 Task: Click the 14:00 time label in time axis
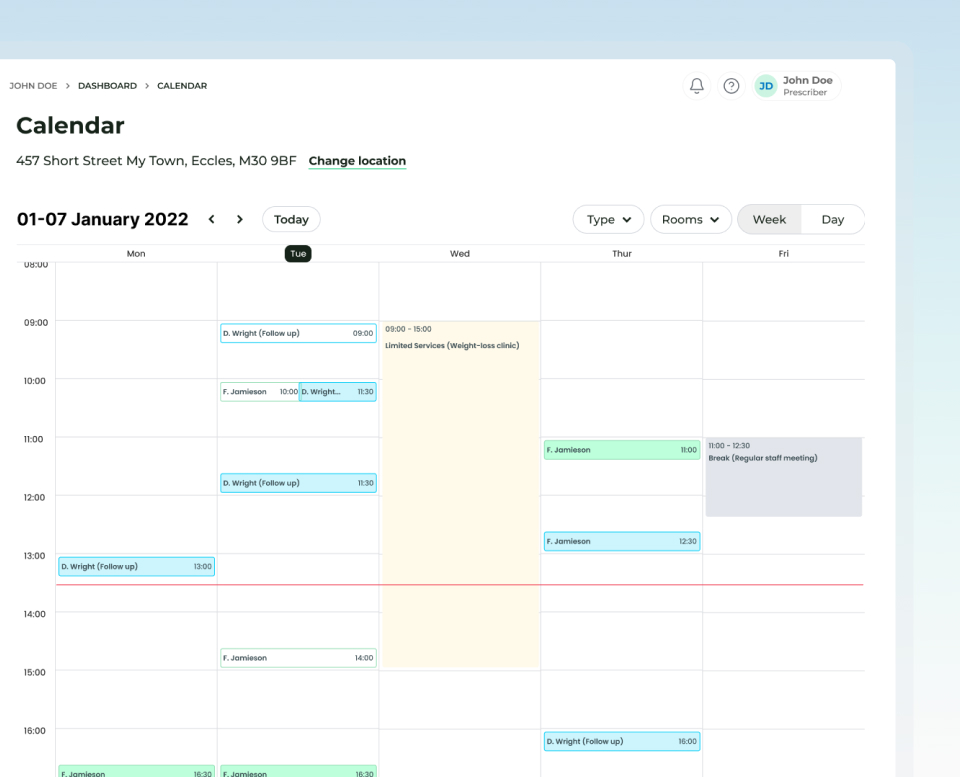coord(34,614)
